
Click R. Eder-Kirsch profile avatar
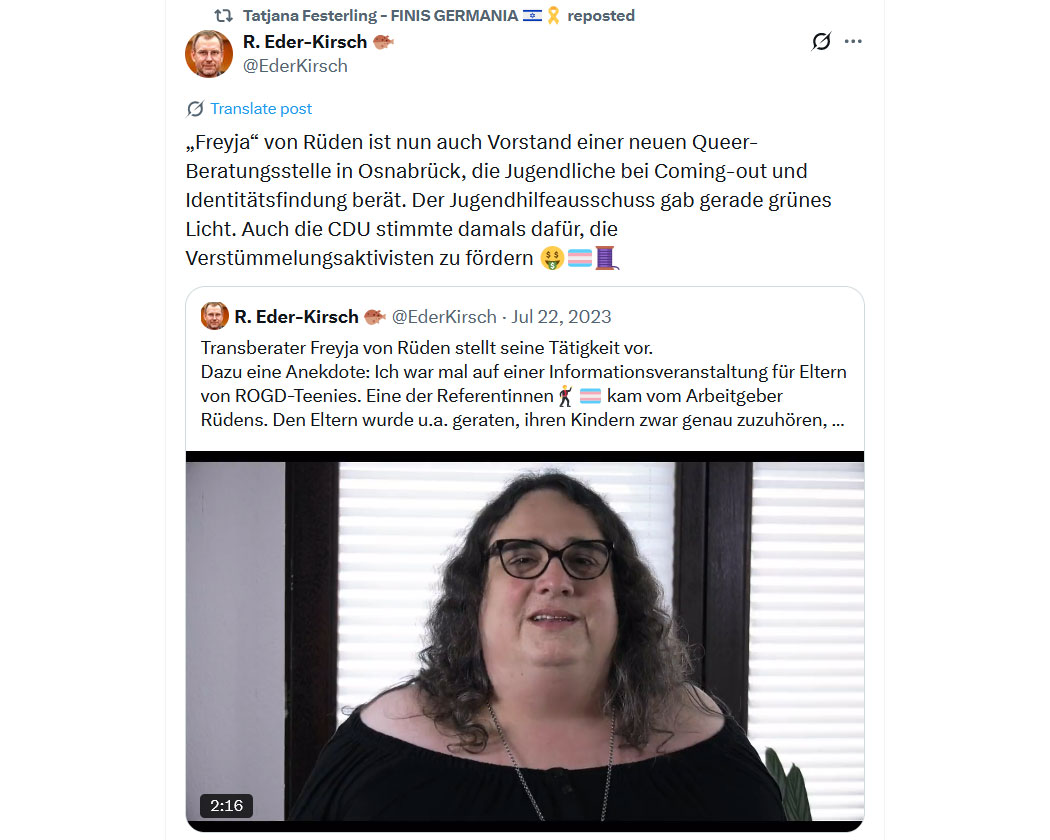[209, 54]
